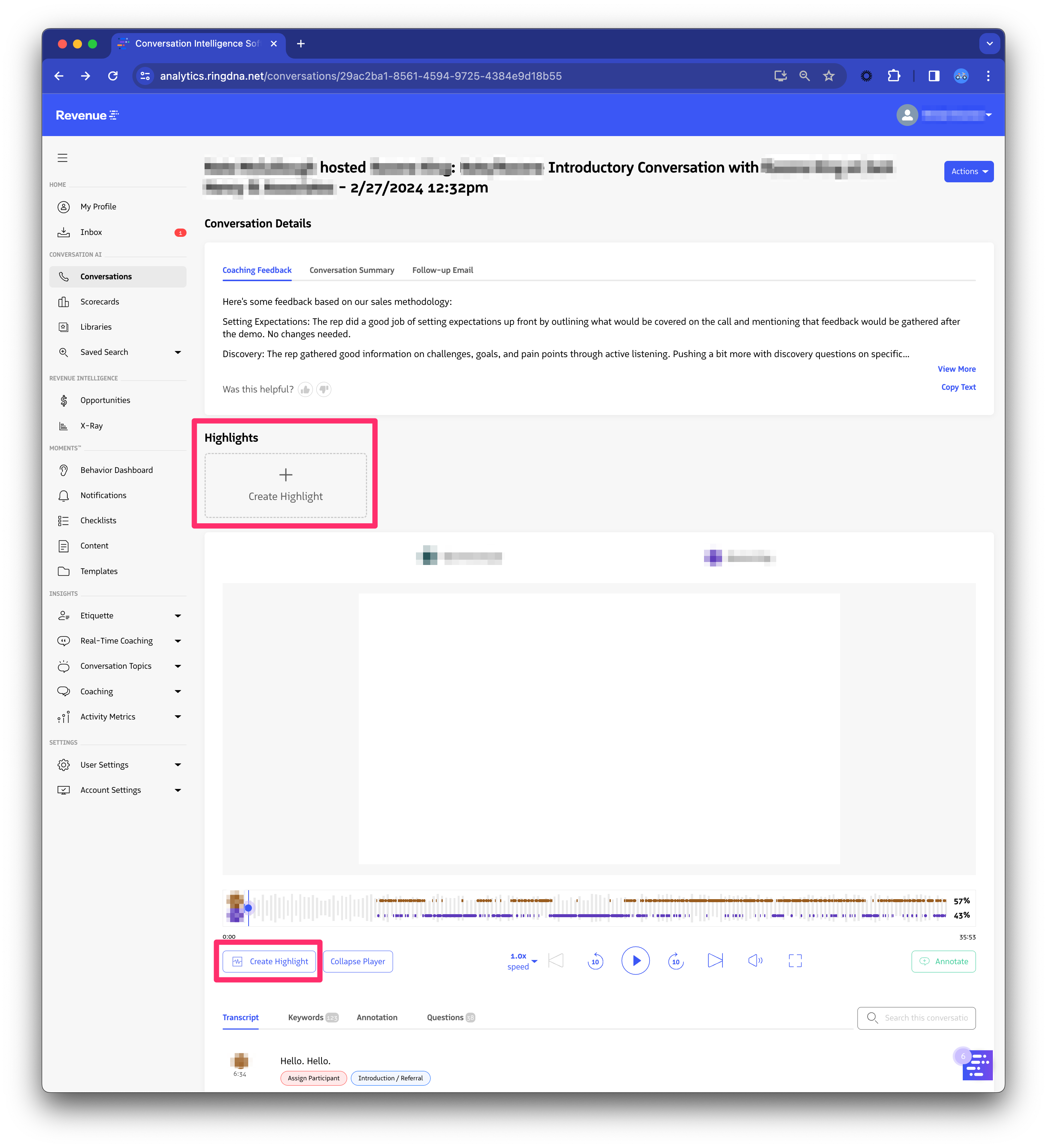Open the Libraries section

[x=96, y=326]
